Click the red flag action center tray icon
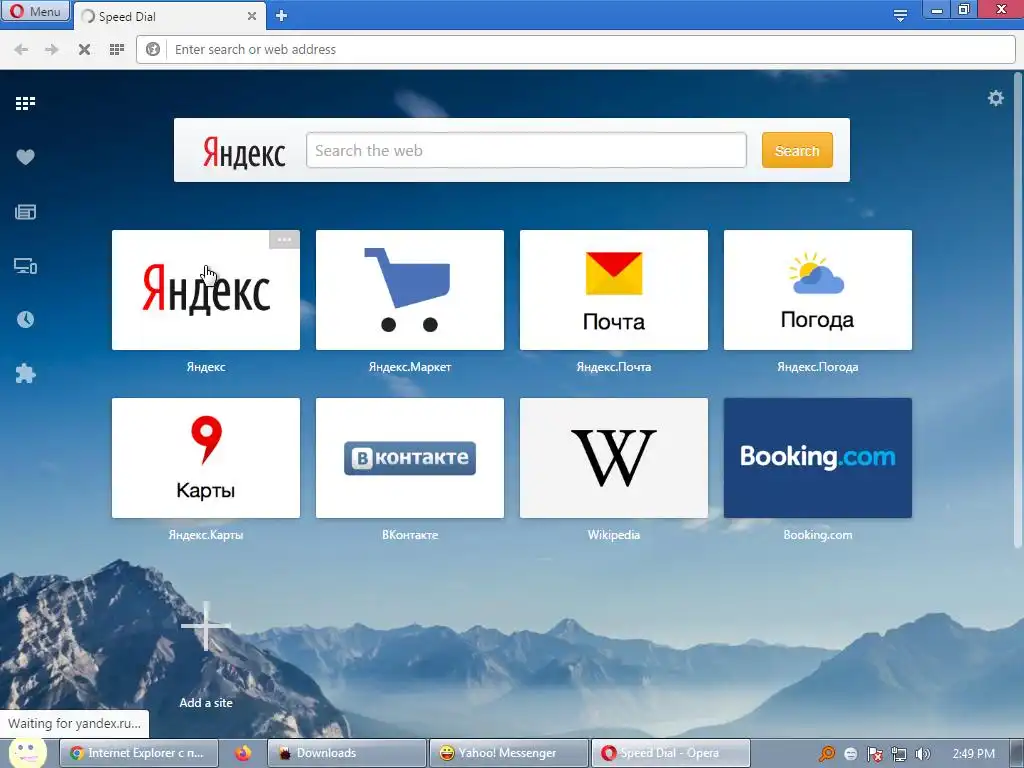This screenshot has width=1024, height=768. (x=874, y=754)
